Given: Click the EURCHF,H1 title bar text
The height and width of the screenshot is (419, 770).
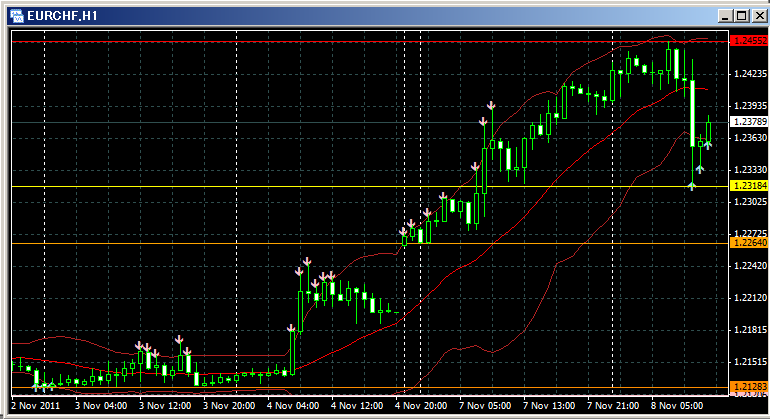Looking at the screenshot, I should [63, 16].
